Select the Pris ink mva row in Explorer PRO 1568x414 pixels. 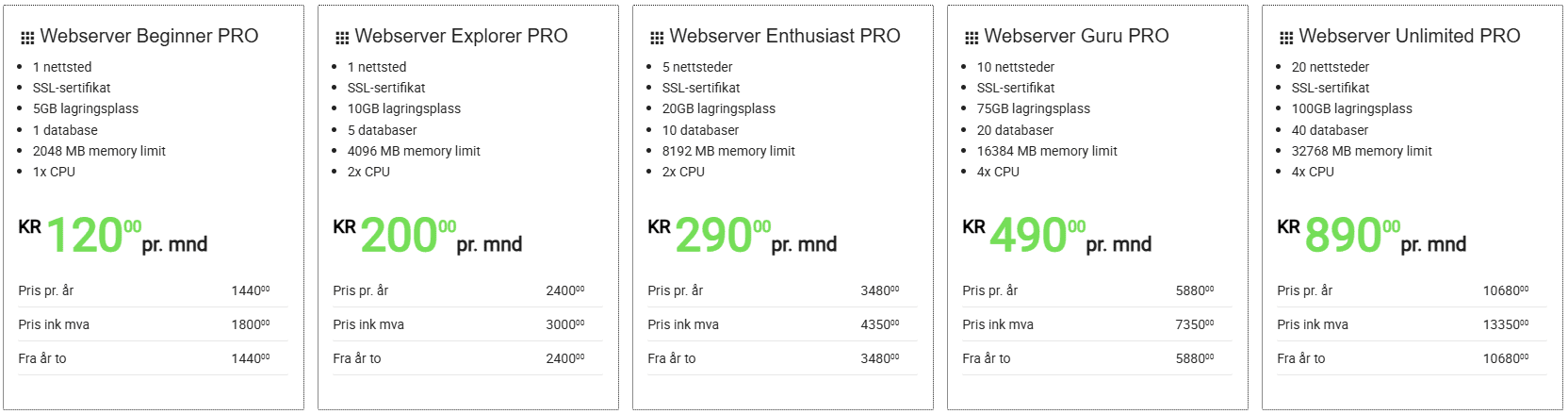coord(467,324)
